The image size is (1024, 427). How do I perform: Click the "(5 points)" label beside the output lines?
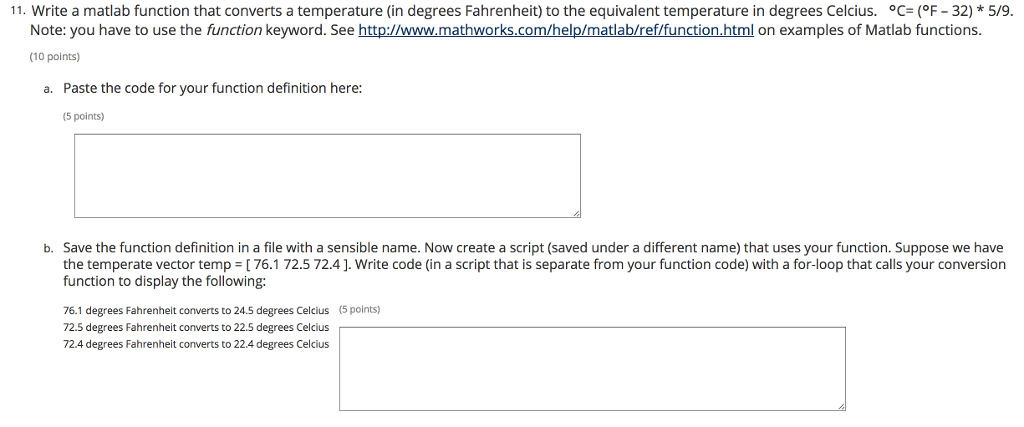360,309
